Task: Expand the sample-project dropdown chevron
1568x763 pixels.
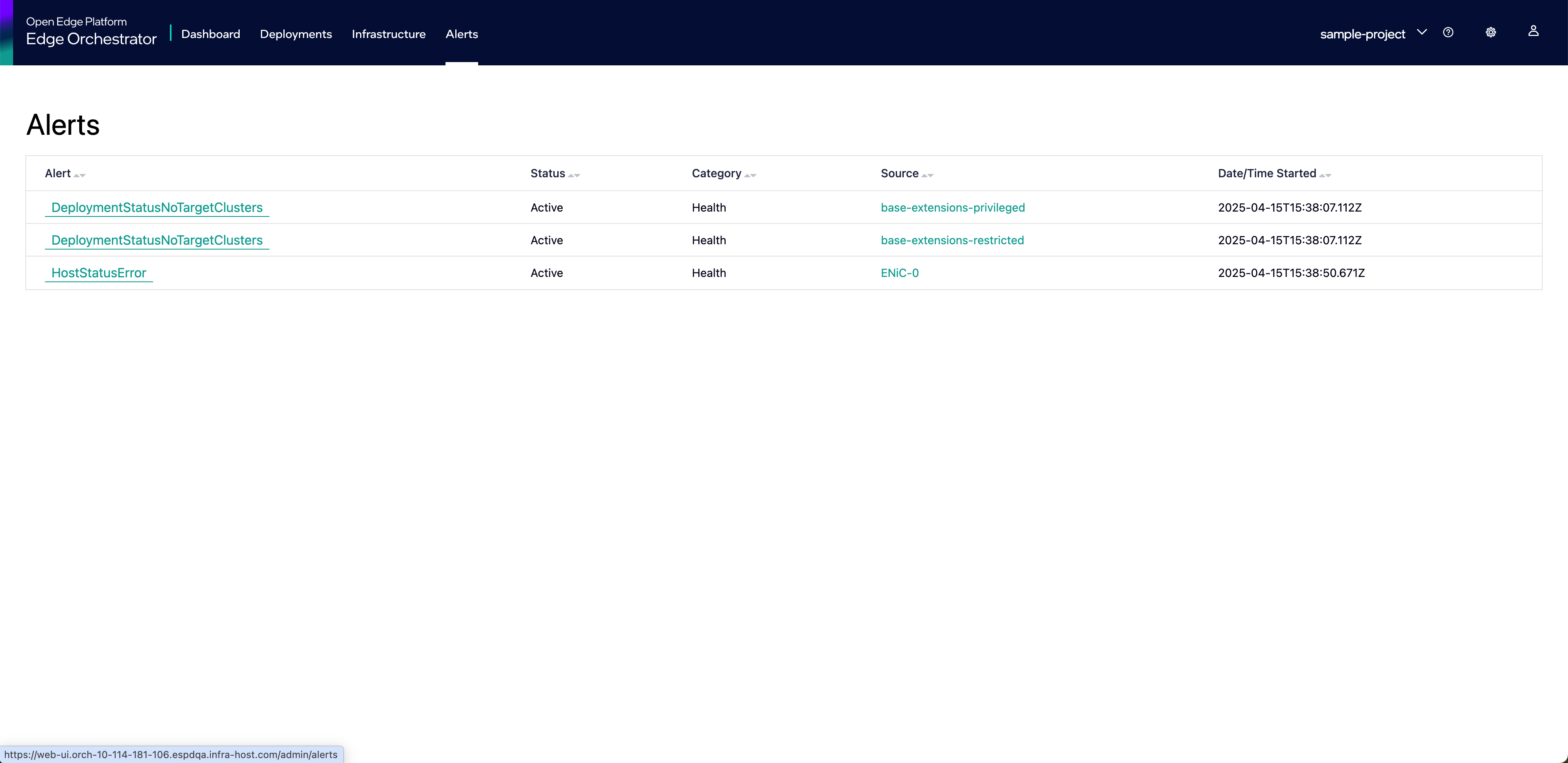Action: pyautogui.click(x=1422, y=32)
